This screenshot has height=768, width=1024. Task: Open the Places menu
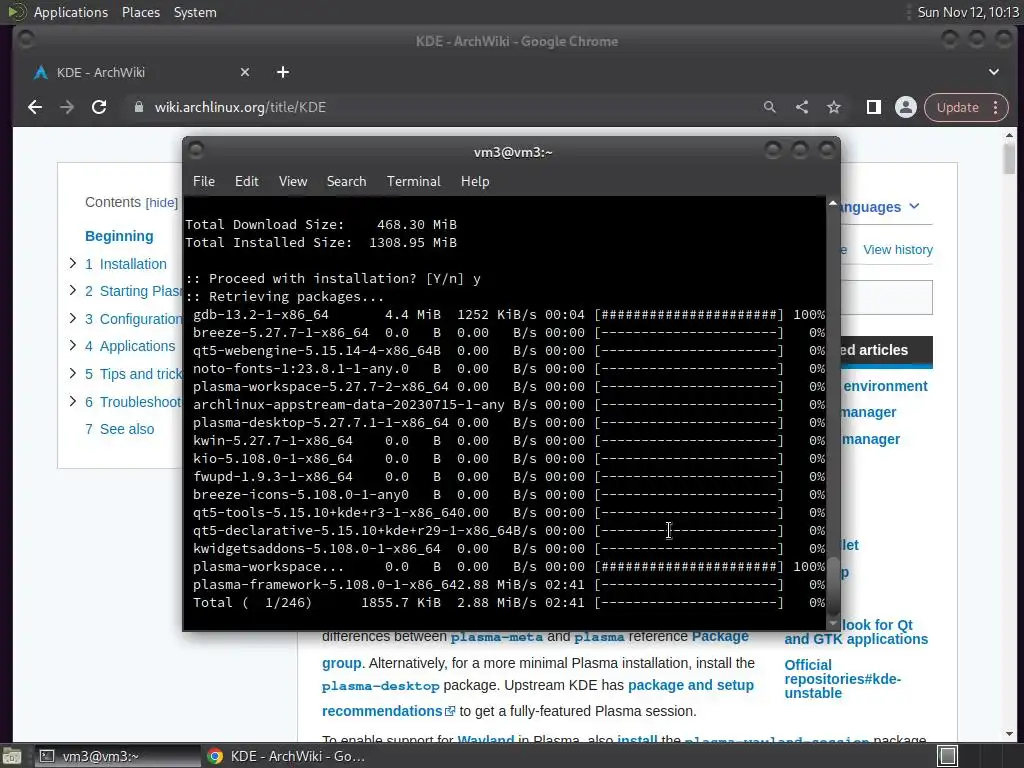(x=141, y=12)
